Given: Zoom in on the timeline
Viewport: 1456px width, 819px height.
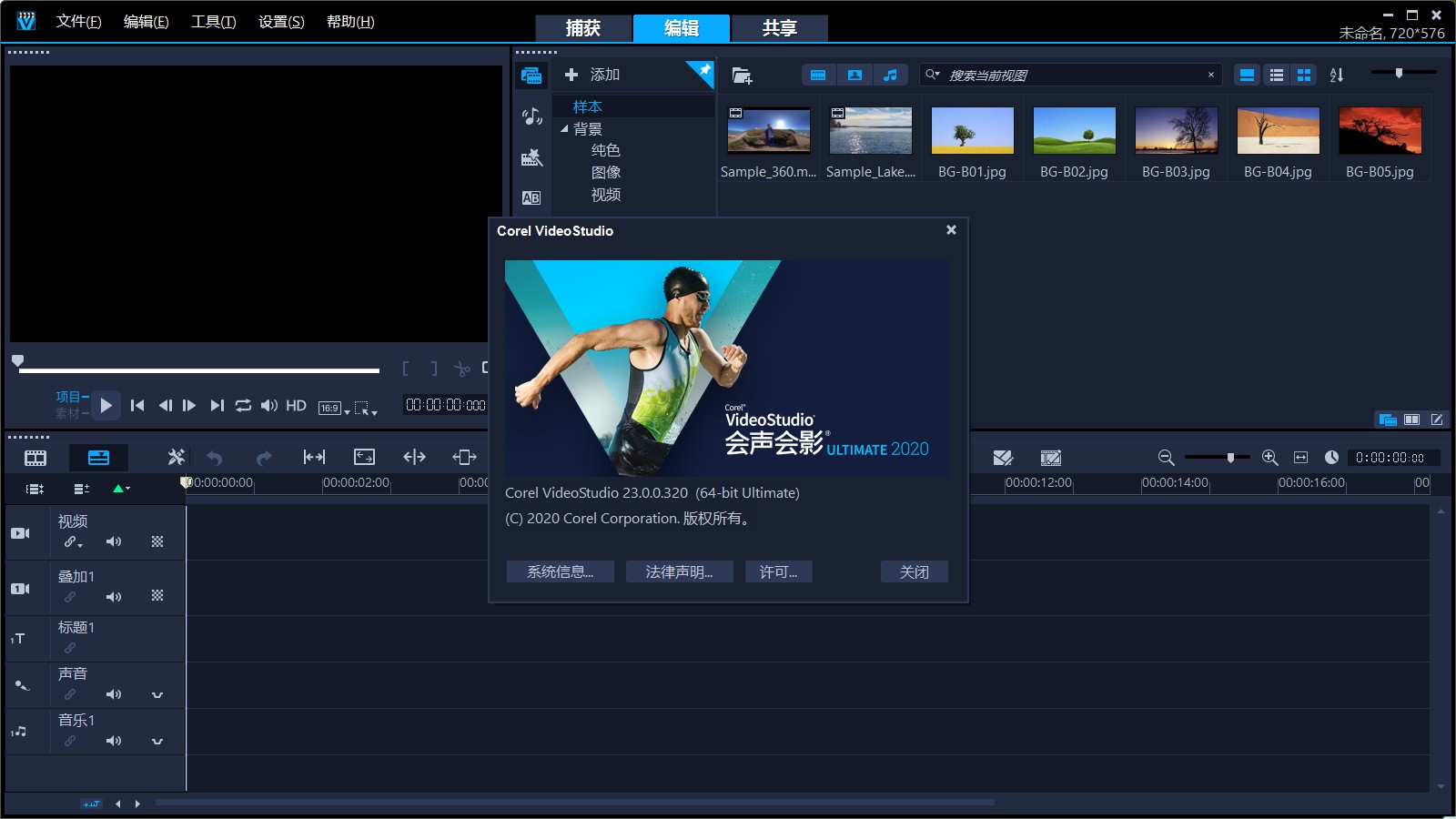Looking at the screenshot, I should point(1270,458).
